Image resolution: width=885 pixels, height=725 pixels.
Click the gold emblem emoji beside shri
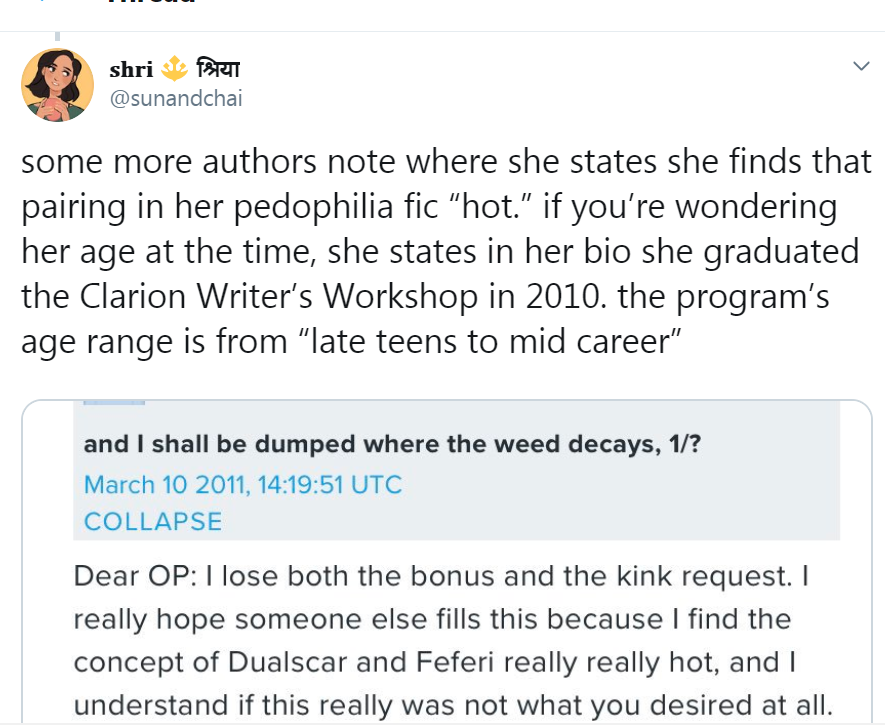[174, 68]
